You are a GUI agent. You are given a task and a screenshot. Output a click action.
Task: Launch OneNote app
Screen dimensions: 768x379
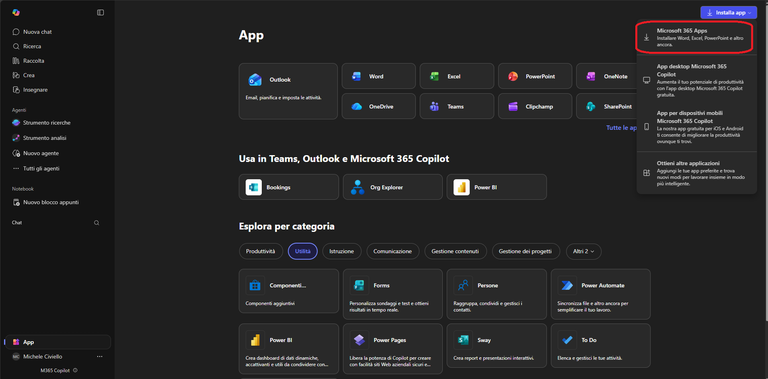coord(606,76)
